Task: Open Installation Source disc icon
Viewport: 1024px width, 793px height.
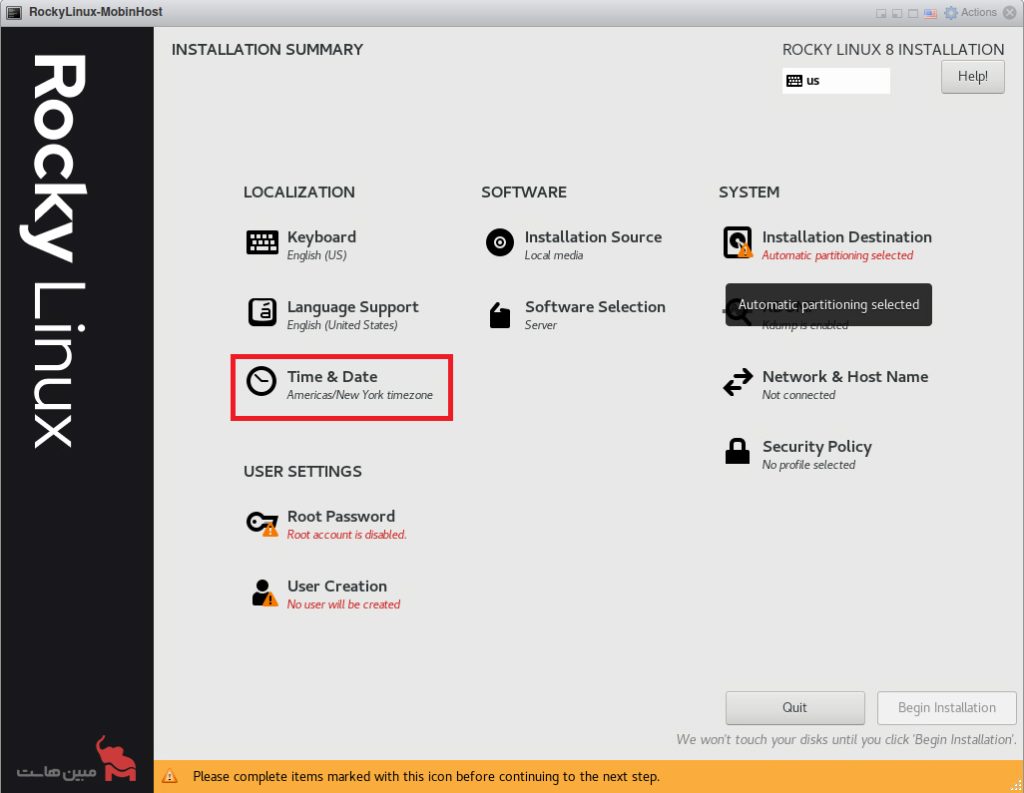Action: coord(500,242)
